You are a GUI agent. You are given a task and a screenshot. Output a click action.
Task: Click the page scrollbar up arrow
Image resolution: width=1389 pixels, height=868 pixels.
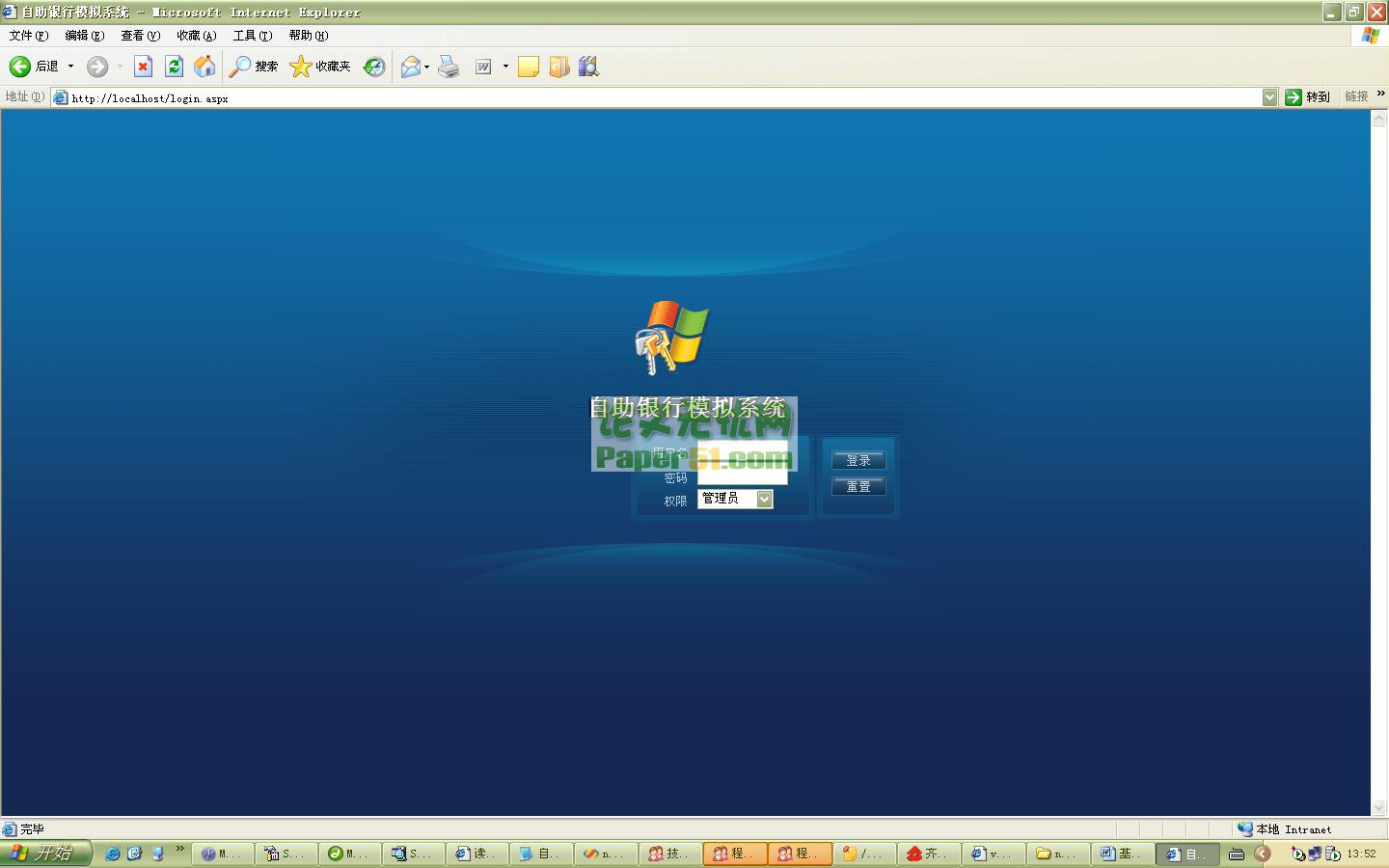(1379, 119)
